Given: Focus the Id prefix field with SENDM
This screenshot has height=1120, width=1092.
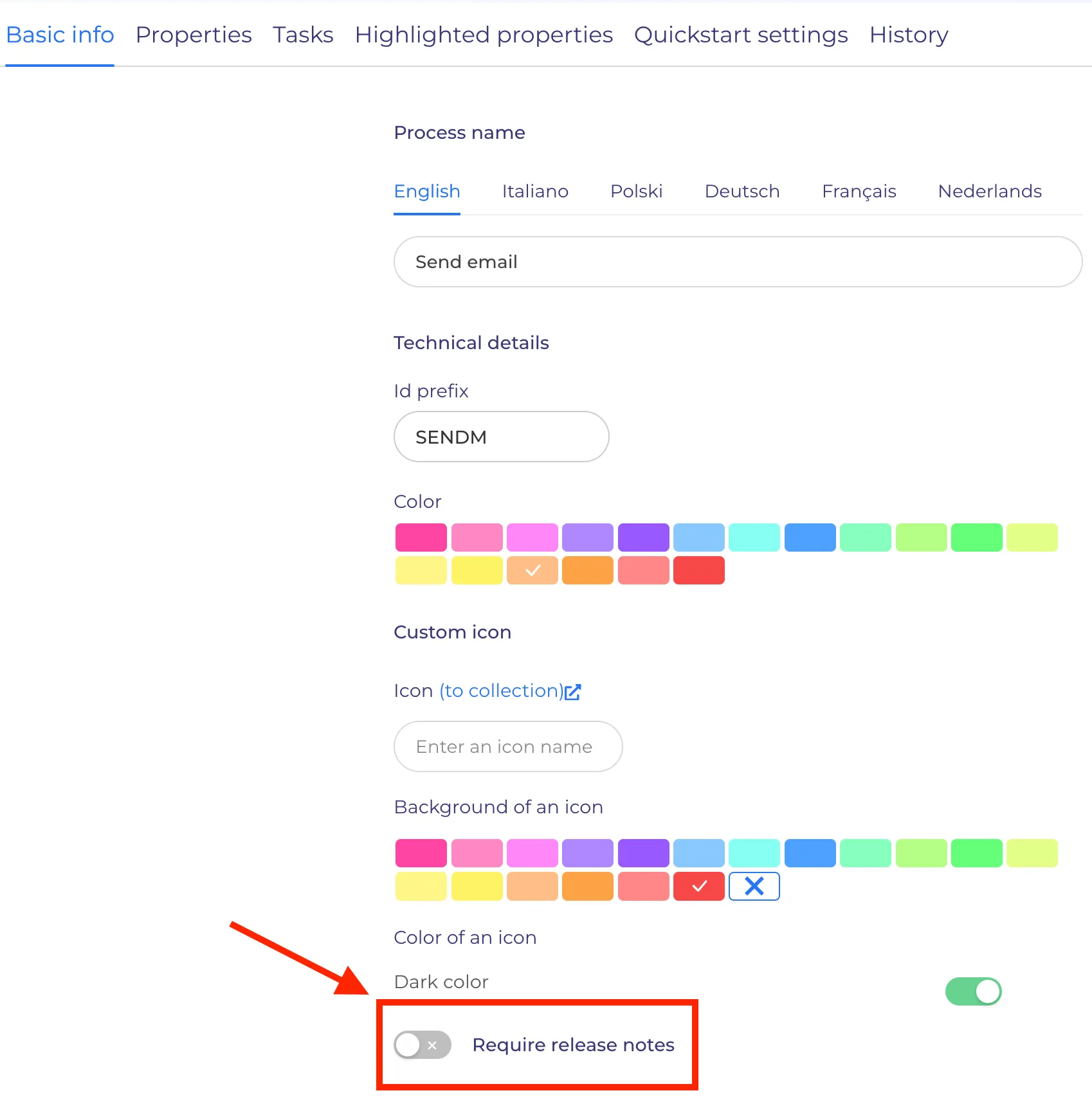Looking at the screenshot, I should point(501,437).
